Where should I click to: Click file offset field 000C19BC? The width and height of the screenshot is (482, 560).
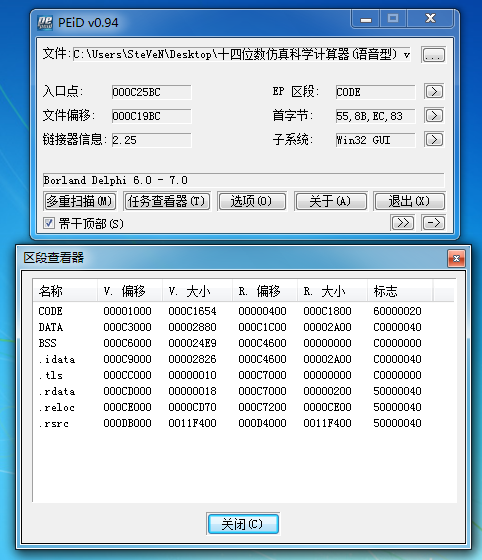pos(151,116)
